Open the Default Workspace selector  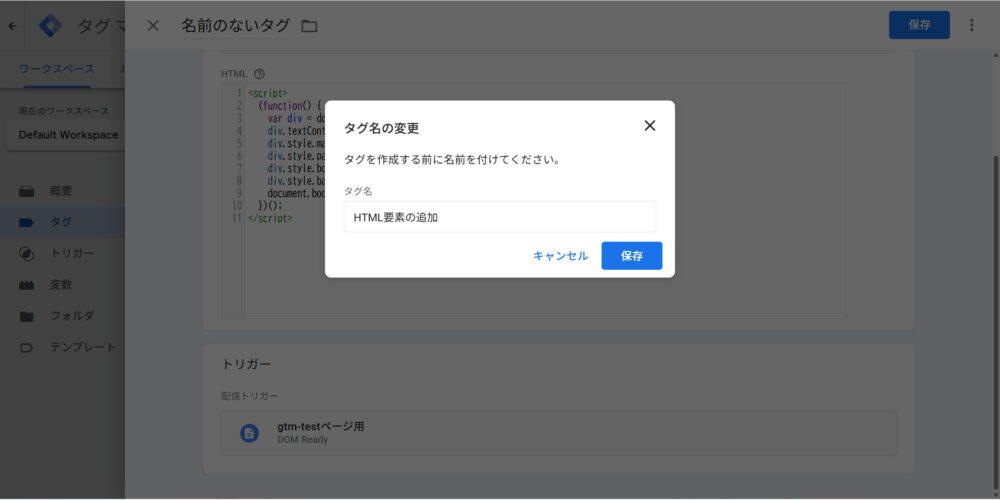coord(68,135)
